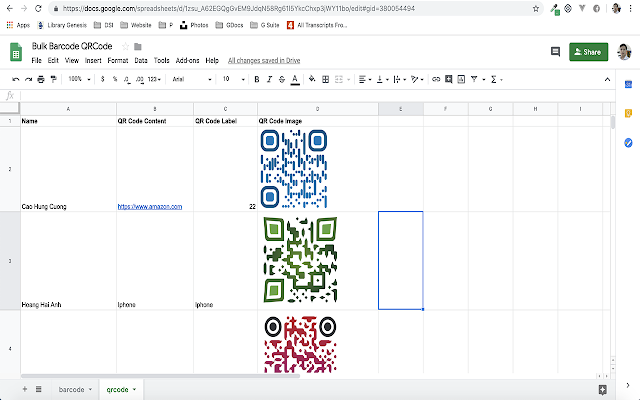The height and width of the screenshot is (400, 640).
Task: Open the functions sigma menu
Action: tap(496, 79)
